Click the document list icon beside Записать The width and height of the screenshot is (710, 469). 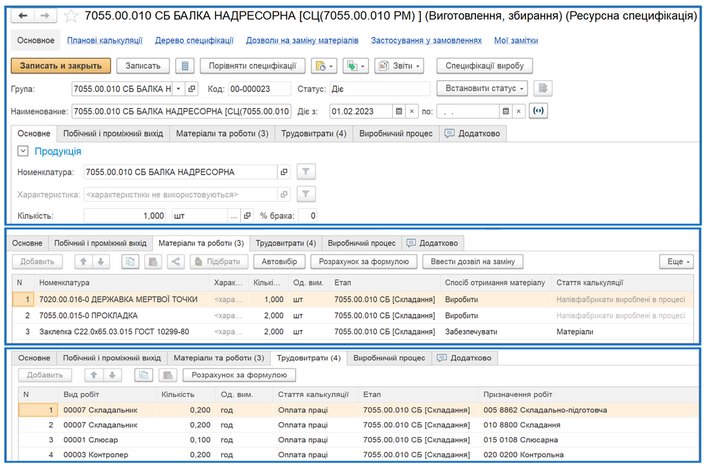185,66
